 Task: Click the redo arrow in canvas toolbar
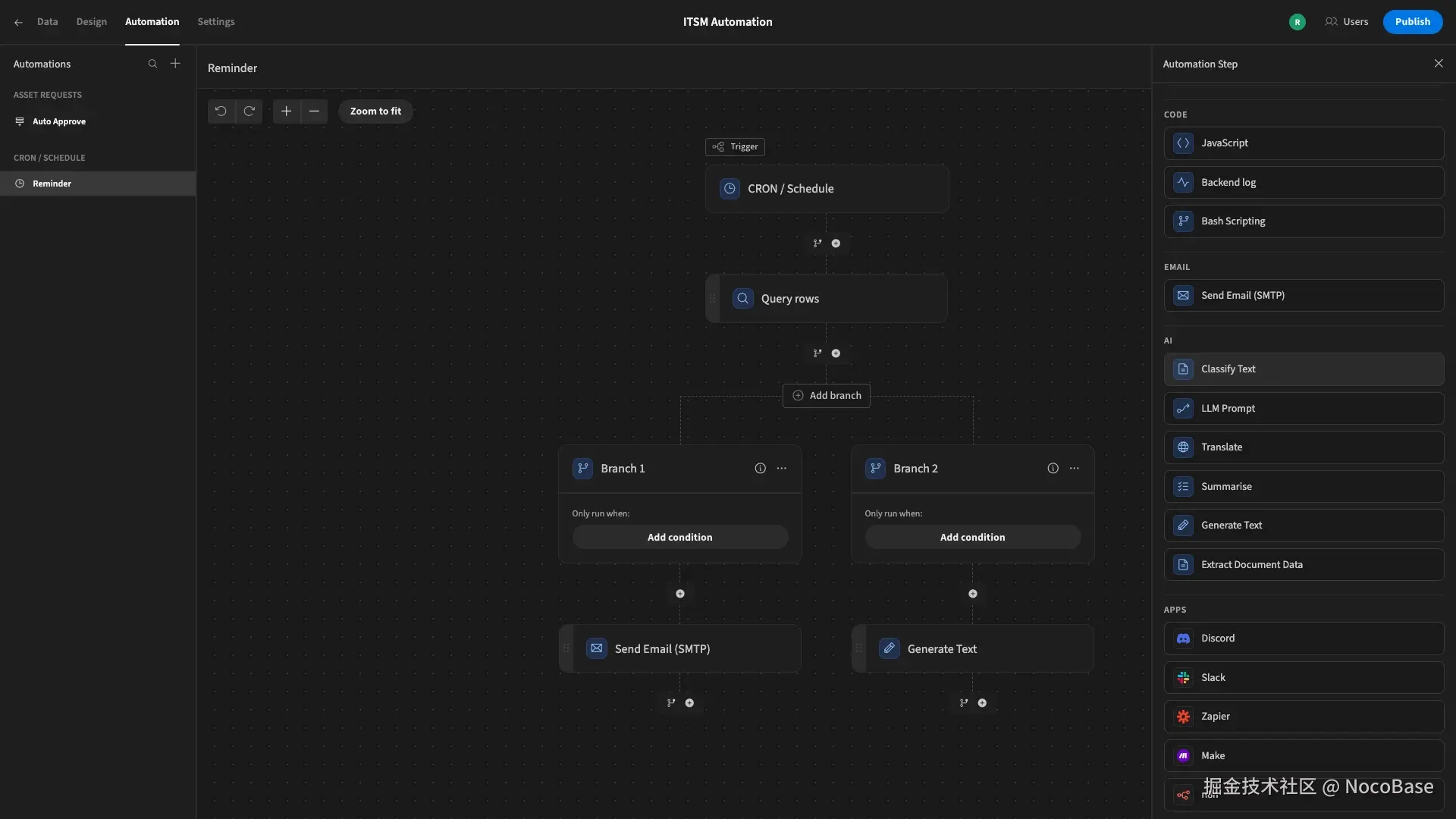click(249, 111)
